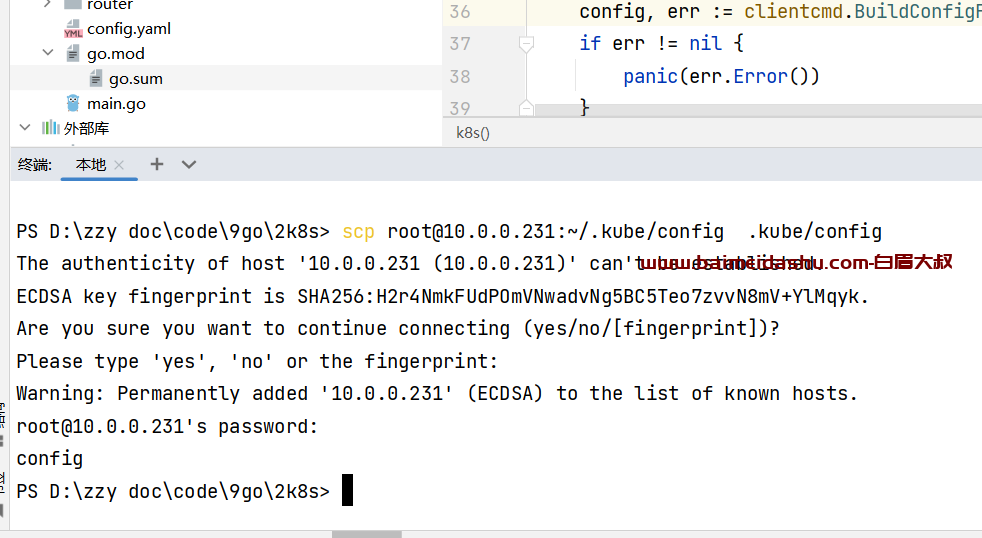Click the horizontal scrollbar thumb at bottom
Viewport: 982px width, 538px height.
click(366, 534)
